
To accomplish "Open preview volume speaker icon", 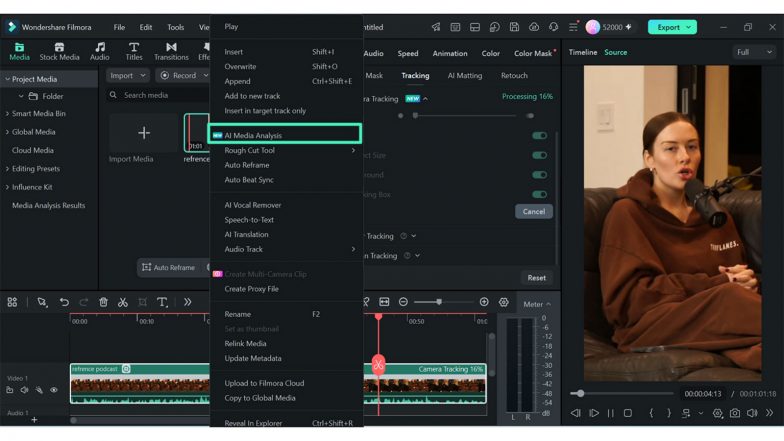I will [x=752, y=413].
